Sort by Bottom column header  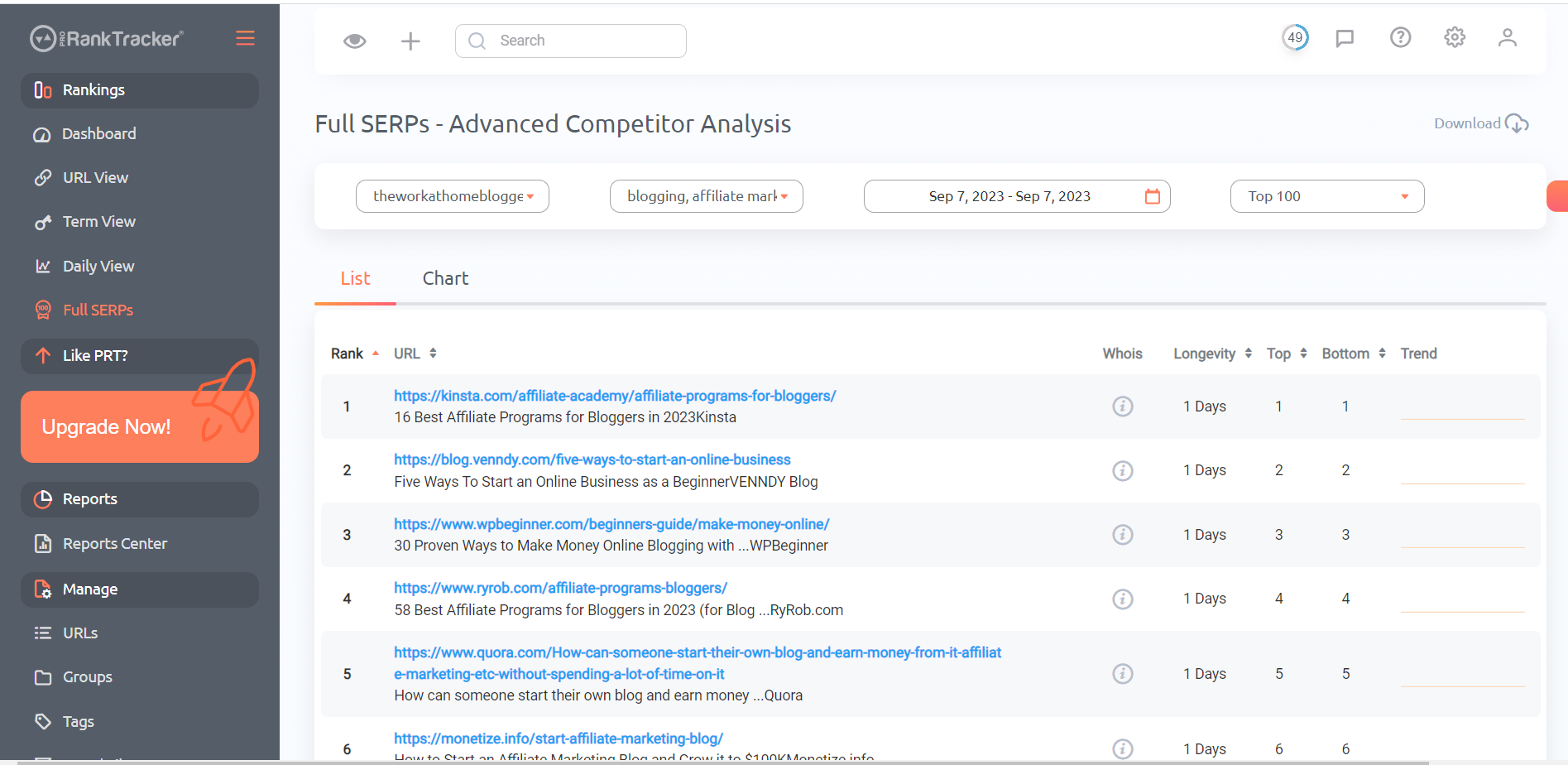pos(1354,354)
